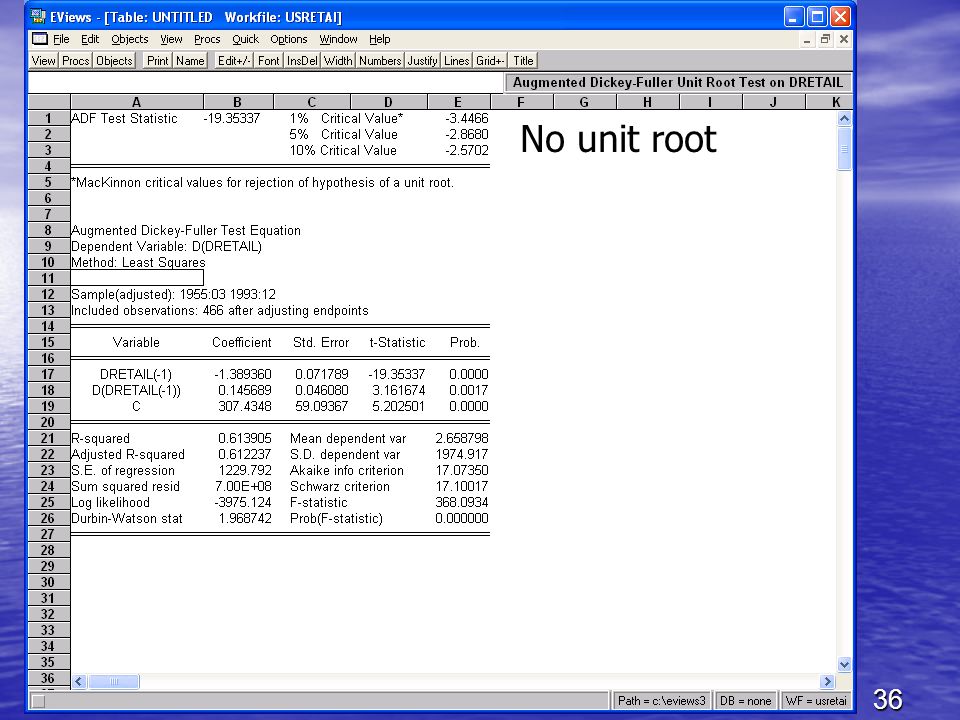This screenshot has width=960, height=720.
Task: Click 'WF = usretai' in status bar
Action: tap(816, 700)
